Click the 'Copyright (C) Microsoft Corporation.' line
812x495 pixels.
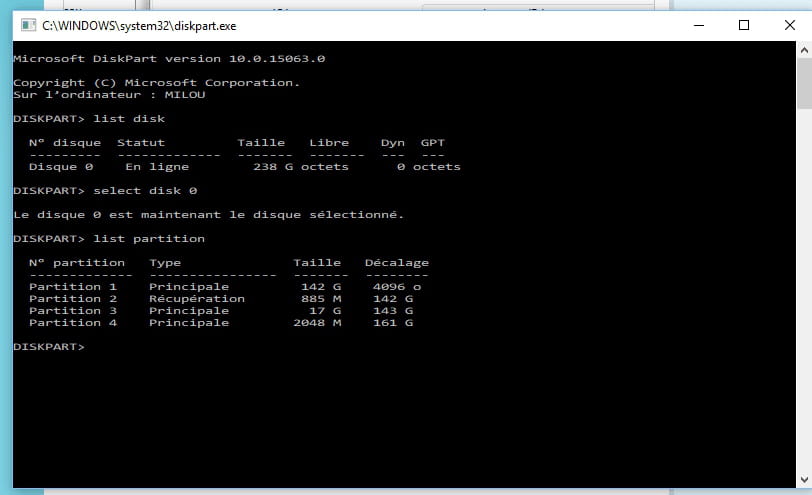pos(156,83)
